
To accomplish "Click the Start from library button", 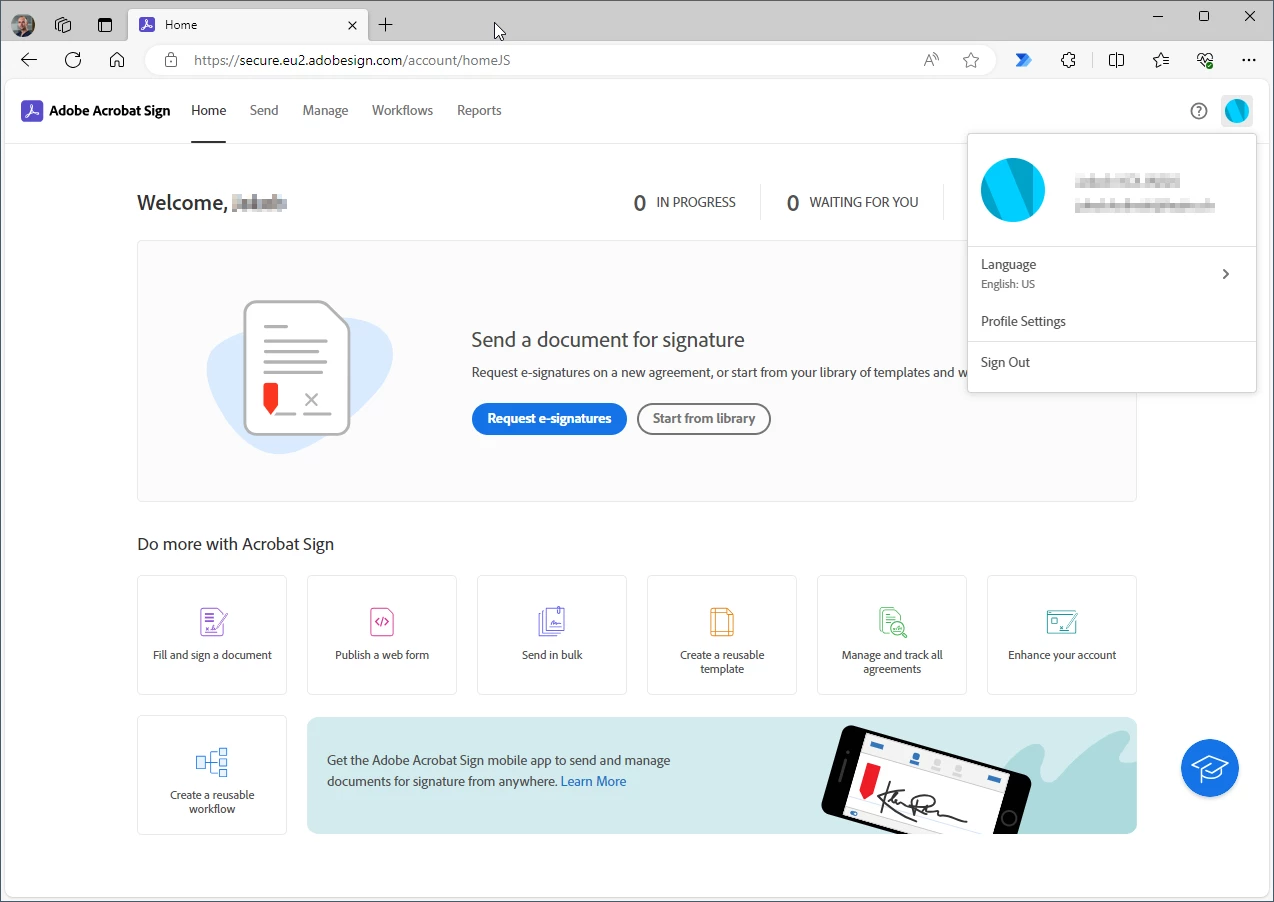I will (x=704, y=419).
